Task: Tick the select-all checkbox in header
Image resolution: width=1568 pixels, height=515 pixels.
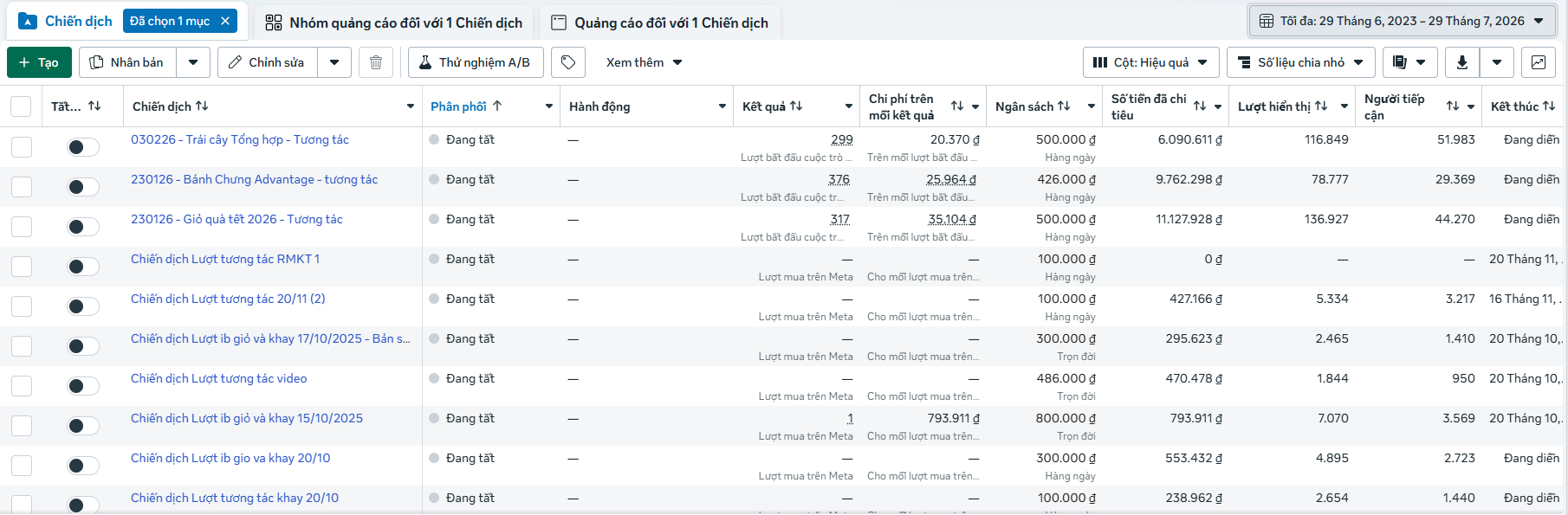Action: tap(21, 106)
